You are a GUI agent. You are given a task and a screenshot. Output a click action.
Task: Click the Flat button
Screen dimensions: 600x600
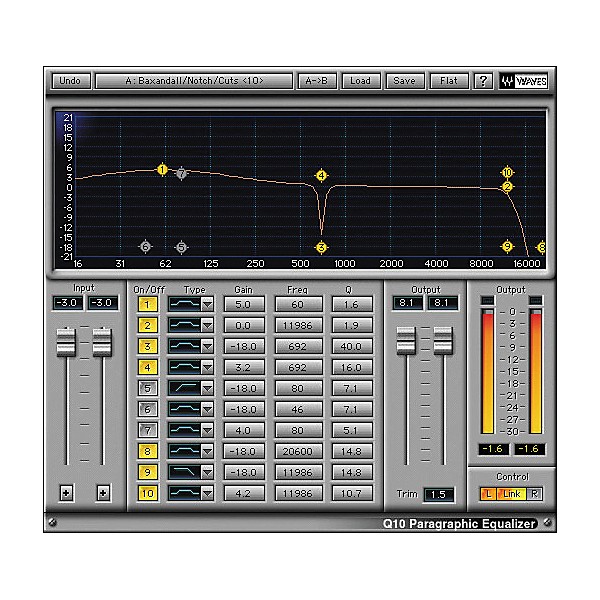coord(449,81)
